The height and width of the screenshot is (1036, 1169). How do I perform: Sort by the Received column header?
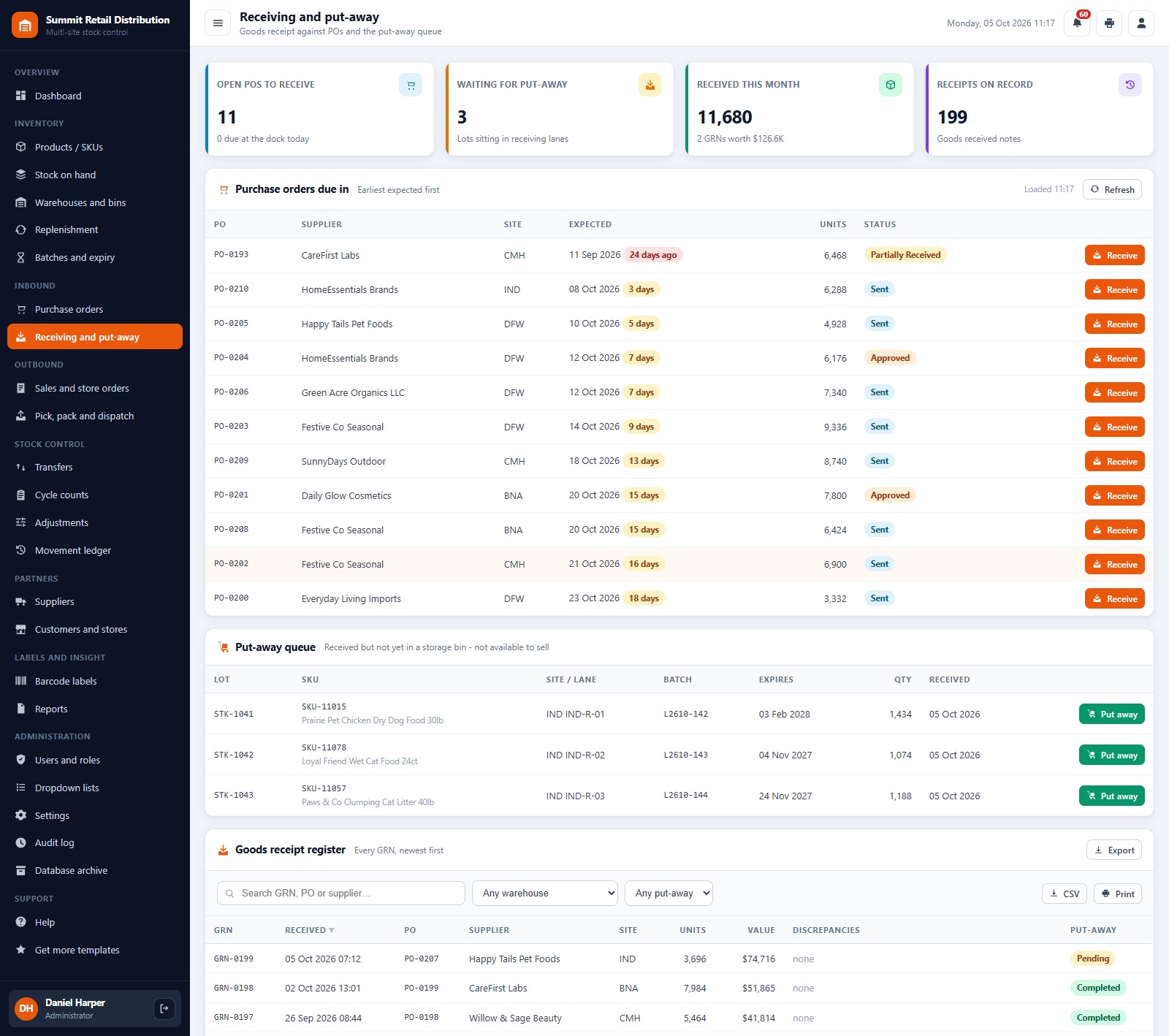tap(310, 930)
